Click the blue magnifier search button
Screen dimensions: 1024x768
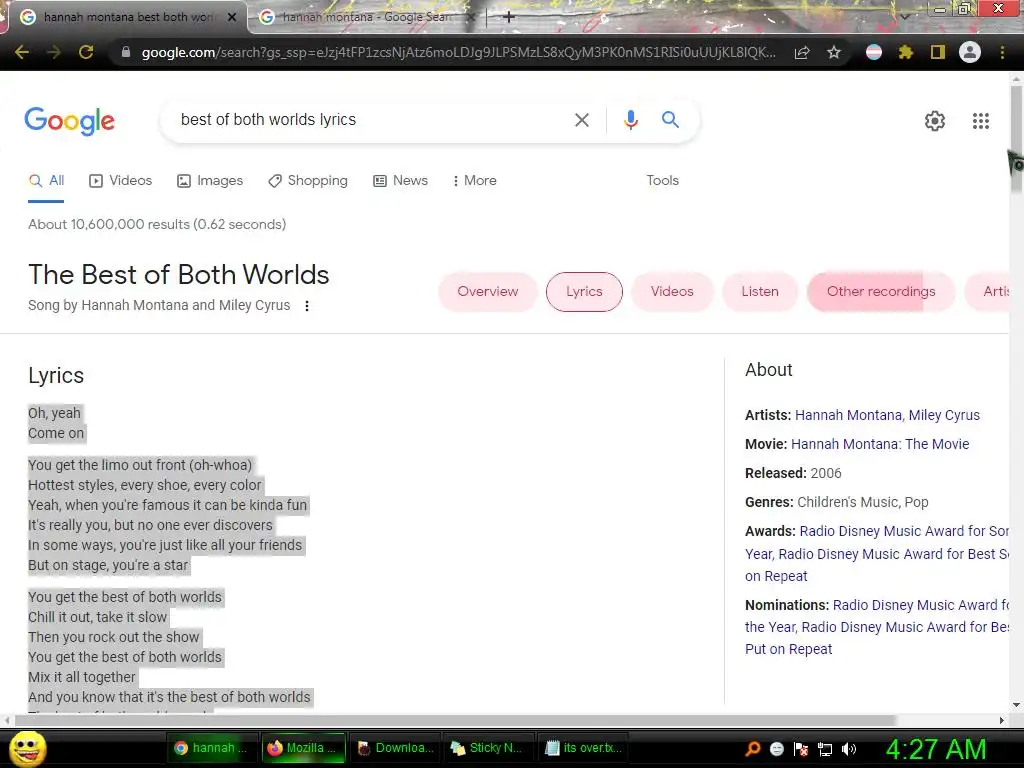click(x=670, y=120)
